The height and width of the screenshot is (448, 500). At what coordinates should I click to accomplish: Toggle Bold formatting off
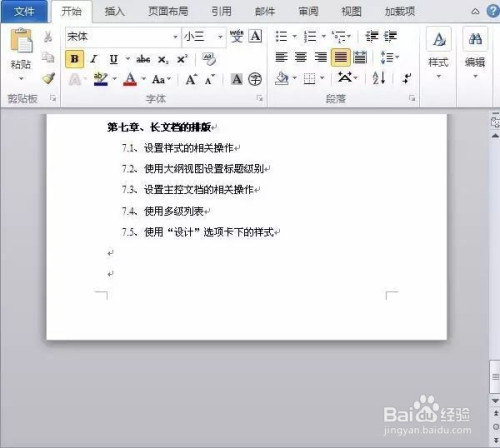pos(75,59)
